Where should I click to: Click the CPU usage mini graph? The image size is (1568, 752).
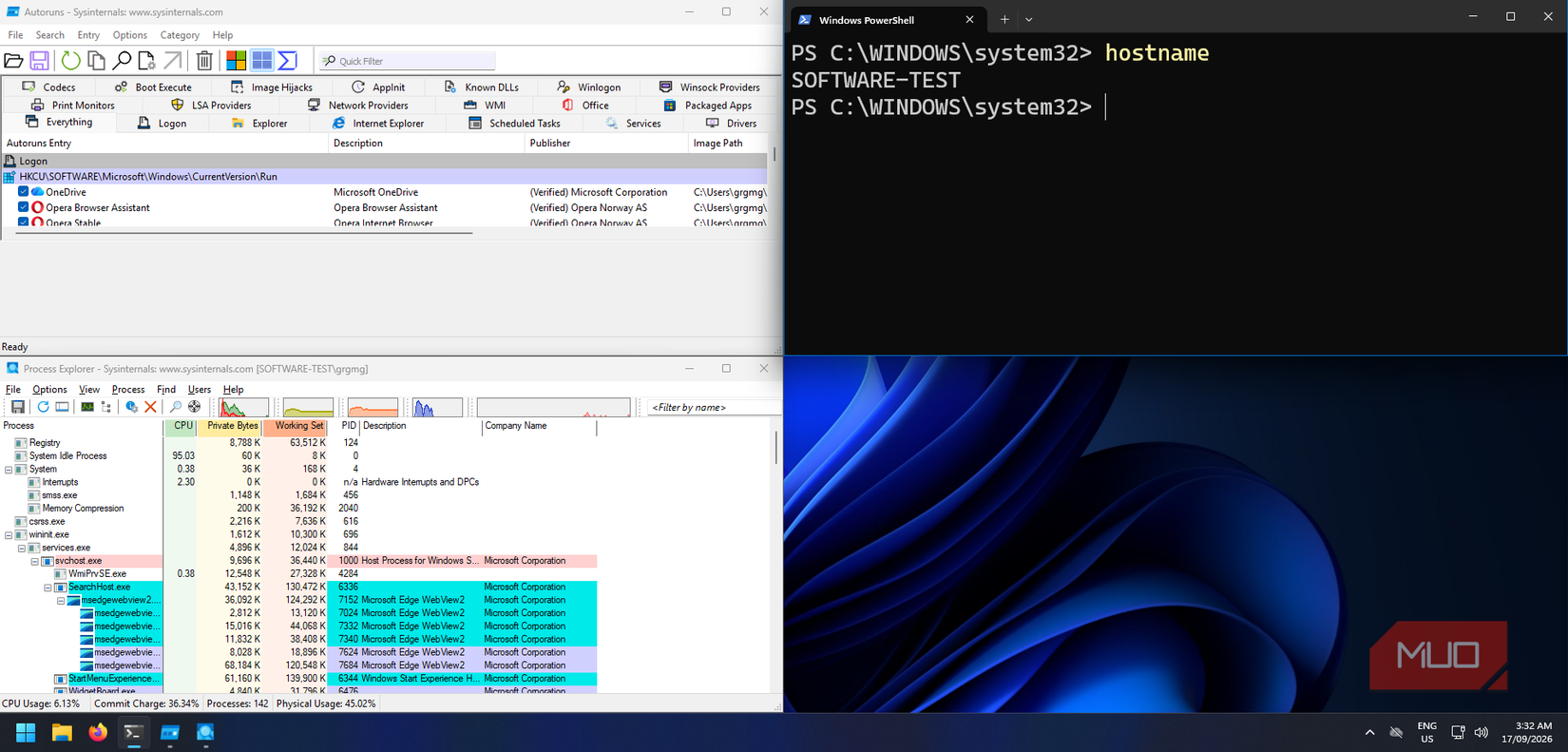tap(243, 408)
